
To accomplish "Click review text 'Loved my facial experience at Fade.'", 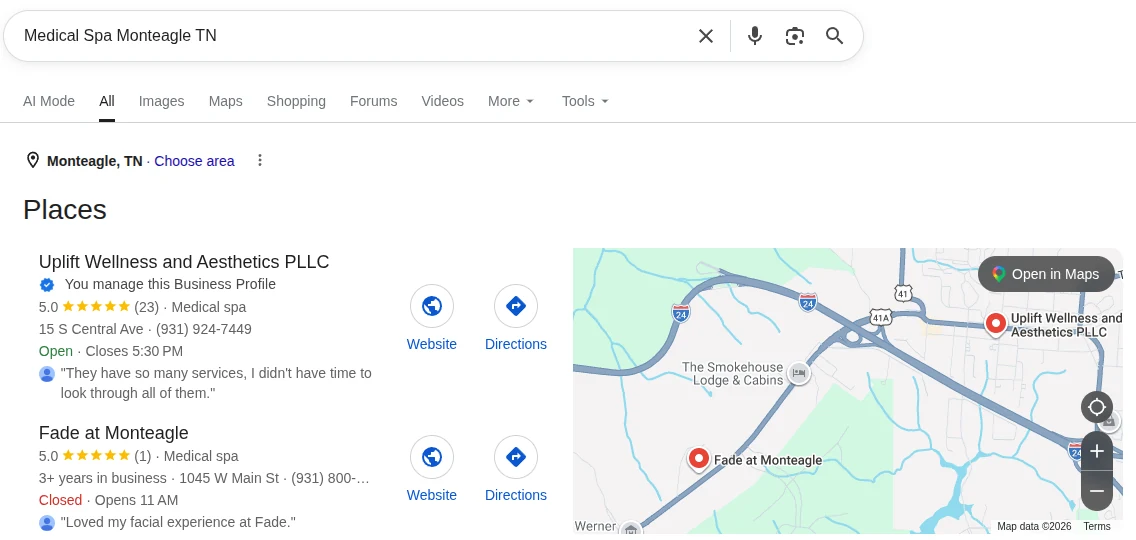I will 178,522.
